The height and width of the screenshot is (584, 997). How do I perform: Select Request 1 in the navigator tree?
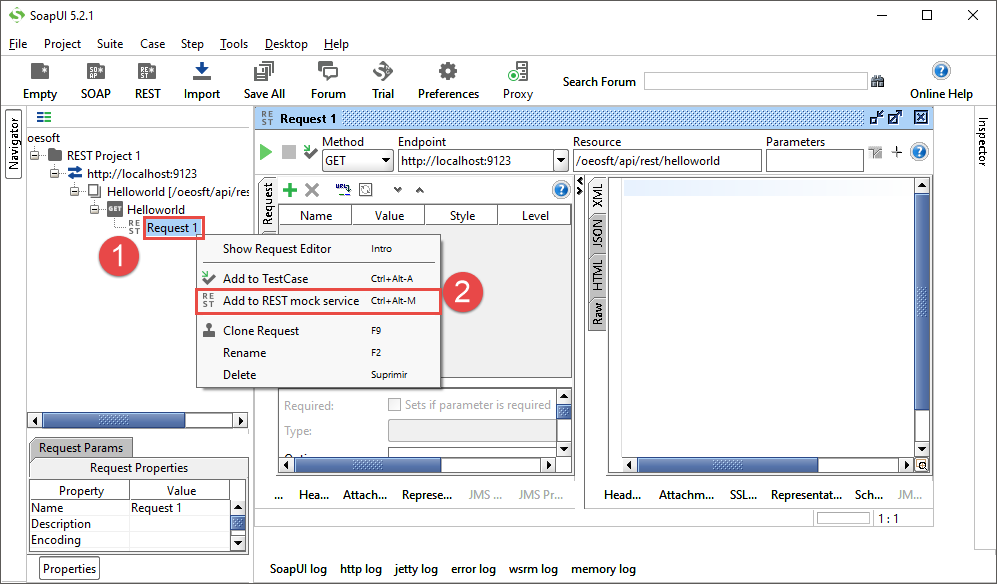click(172, 228)
